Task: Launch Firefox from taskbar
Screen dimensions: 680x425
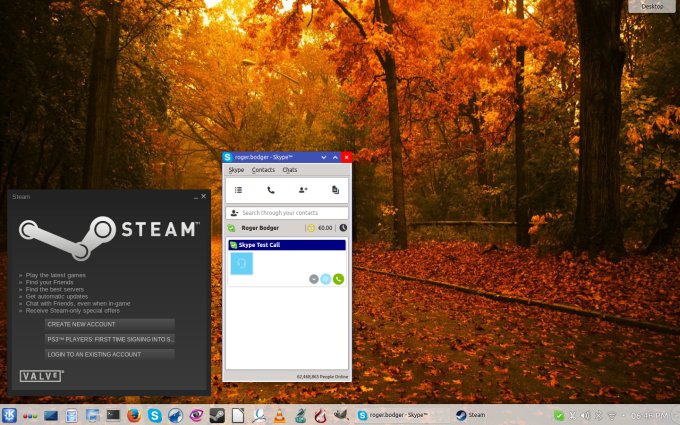Action: pos(134,415)
